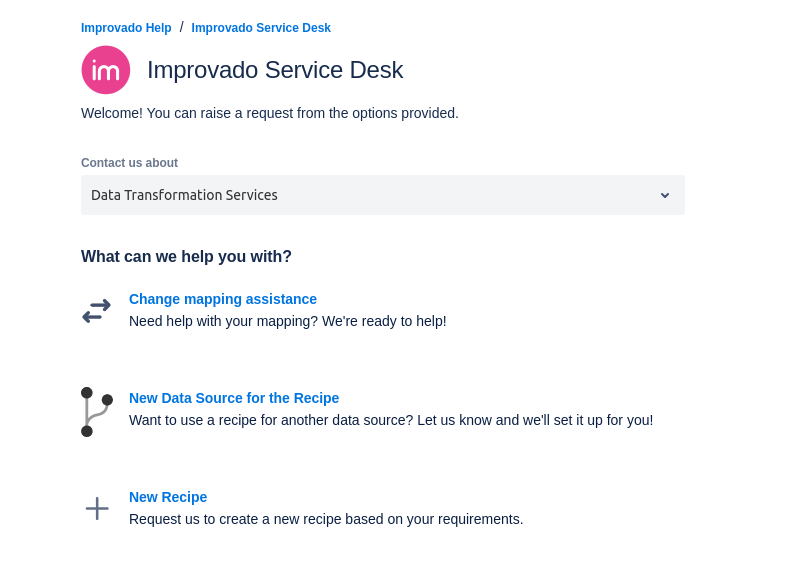Click the recipe for another data source description
787x568 pixels.
tap(391, 420)
